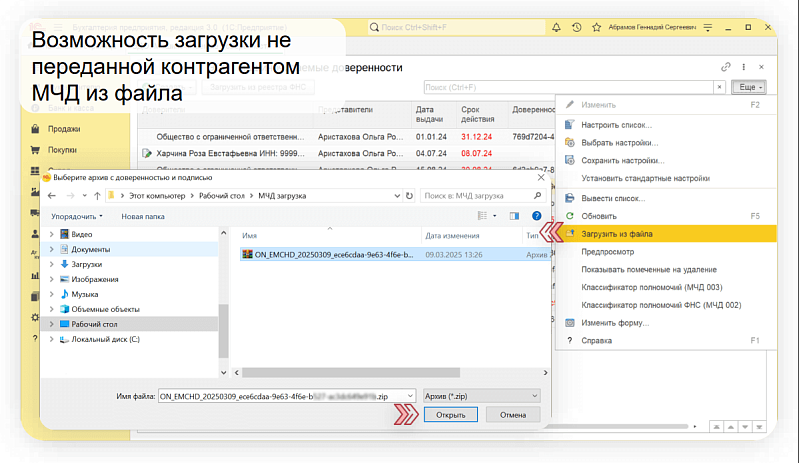
Task: Open the file type Архив (*.zip) dropdown
Action: (482, 396)
